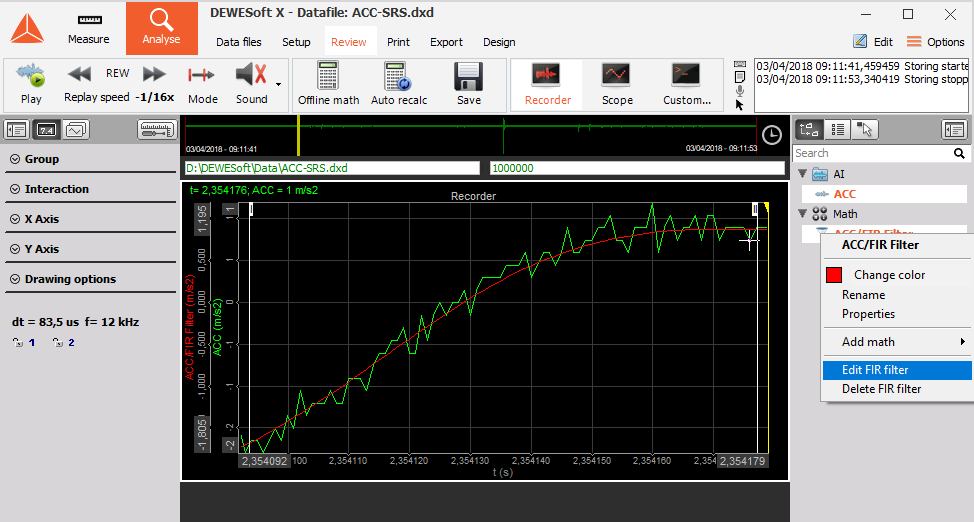Viewport: 974px width, 522px height.
Task: Choose Properties in context menu
Action: (x=868, y=314)
